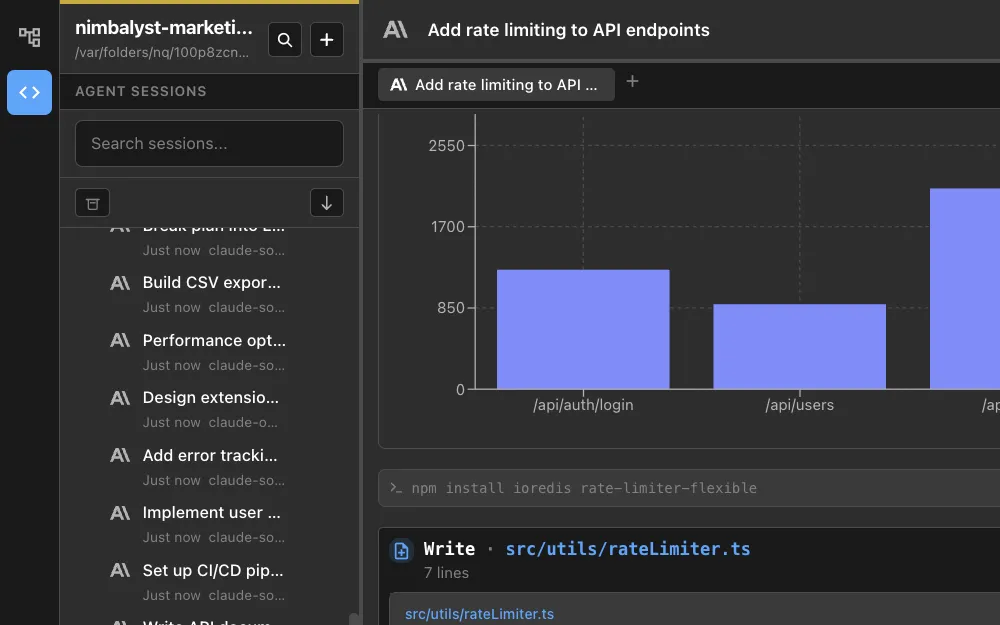The width and height of the screenshot is (1000, 625).
Task: Type in Search sessions field
Action: (x=209, y=144)
